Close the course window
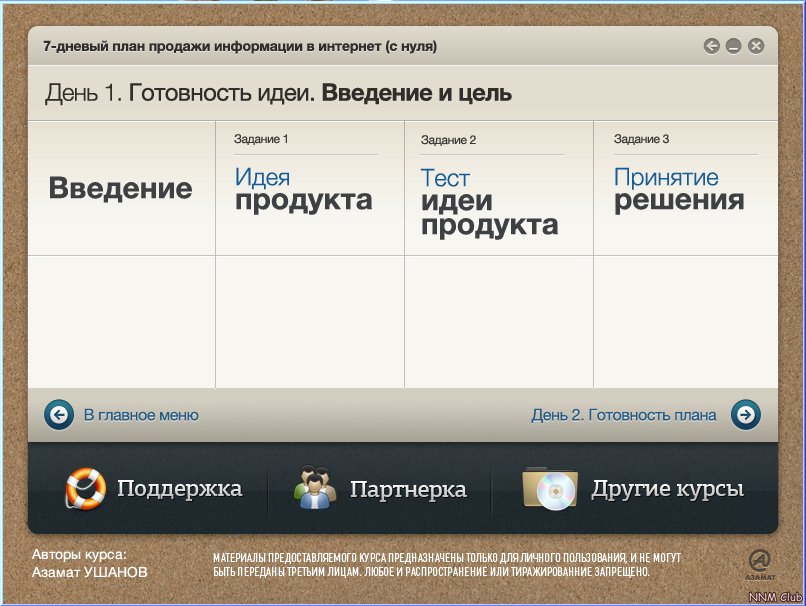This screenshot has width=806, height=606. [x=756, y=46]
